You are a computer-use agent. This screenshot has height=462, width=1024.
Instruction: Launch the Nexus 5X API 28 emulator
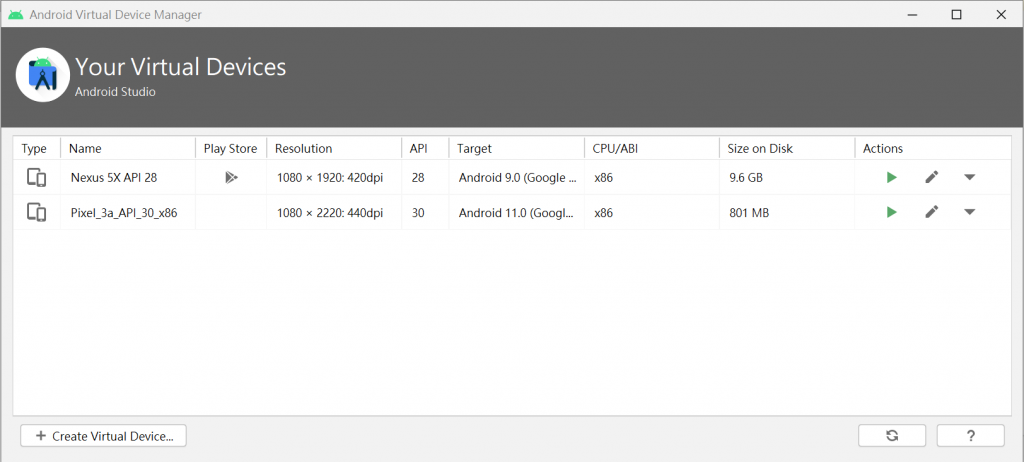[x=891, y=177]
